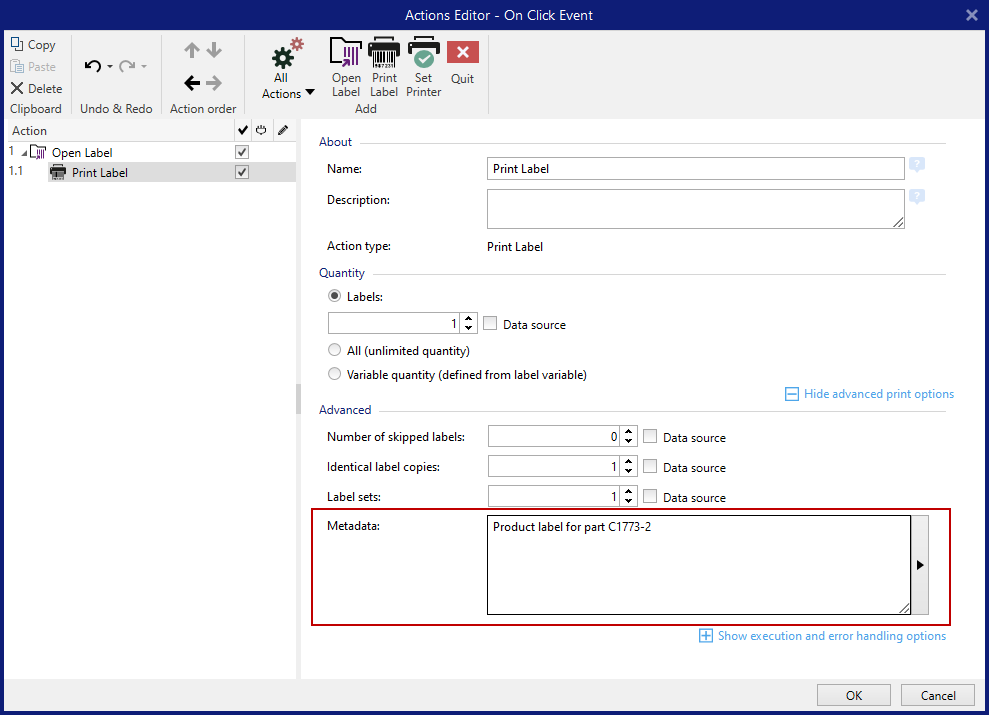Uncheck enabled checkbox for Open Label
Viewport: 989px width, 715px height.
pos(241,153)
